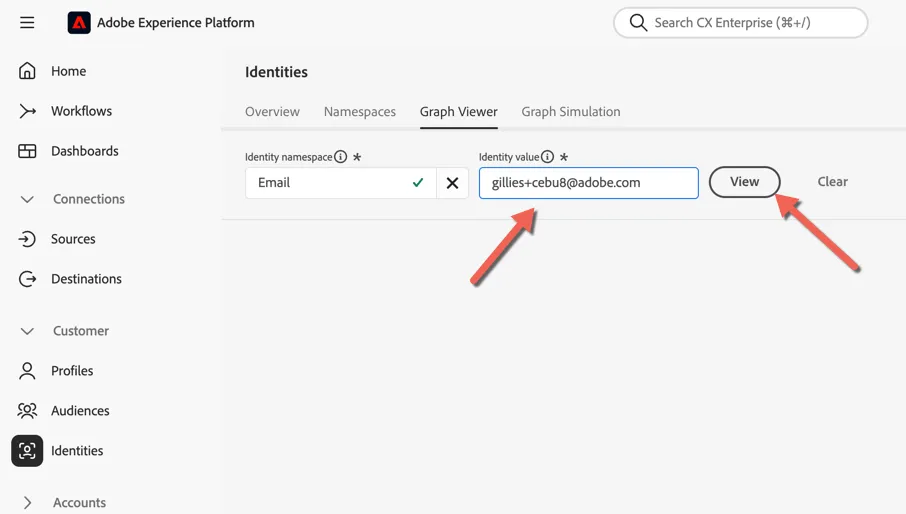Click the Sources icon in sidebar
This screenshot has width=906, height=514.
tap(27, 239)
